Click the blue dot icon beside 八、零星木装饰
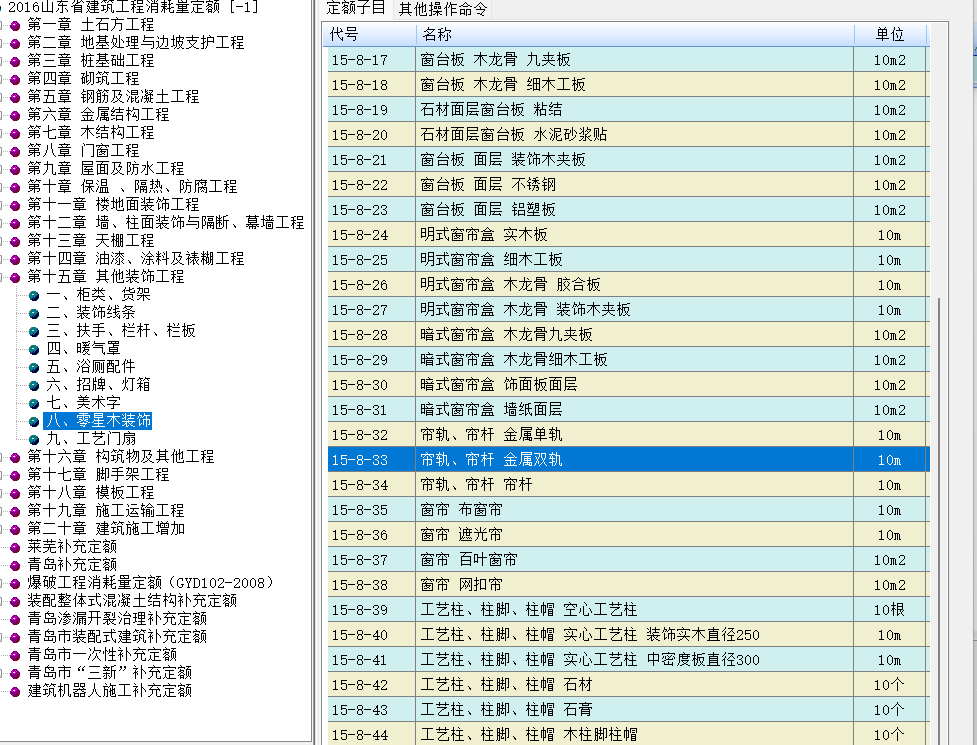The height and width of the screenshot is (745, 977). point(34,421)
